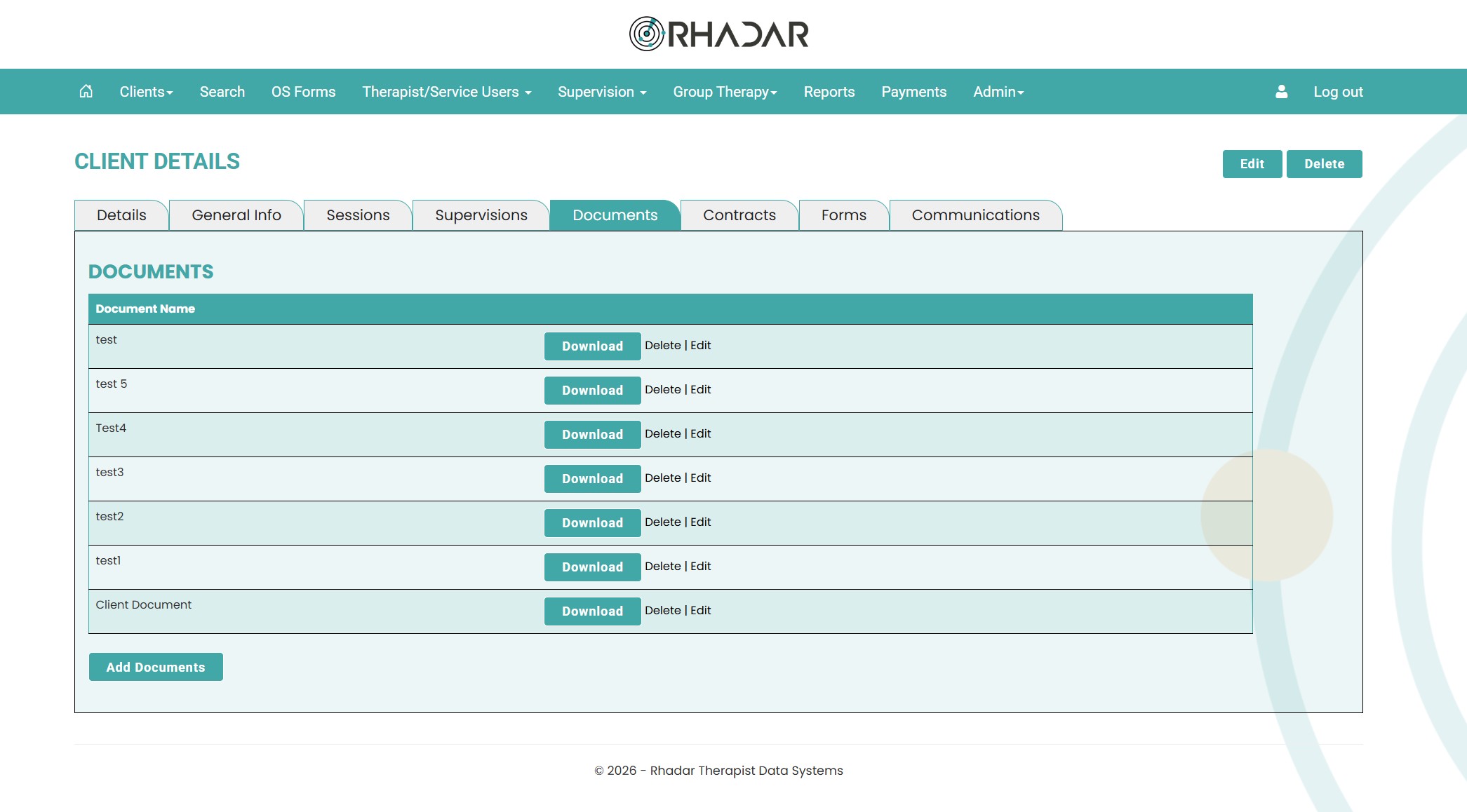
Task: Open the Admin dropdown menu
Action: pos(998,92)
